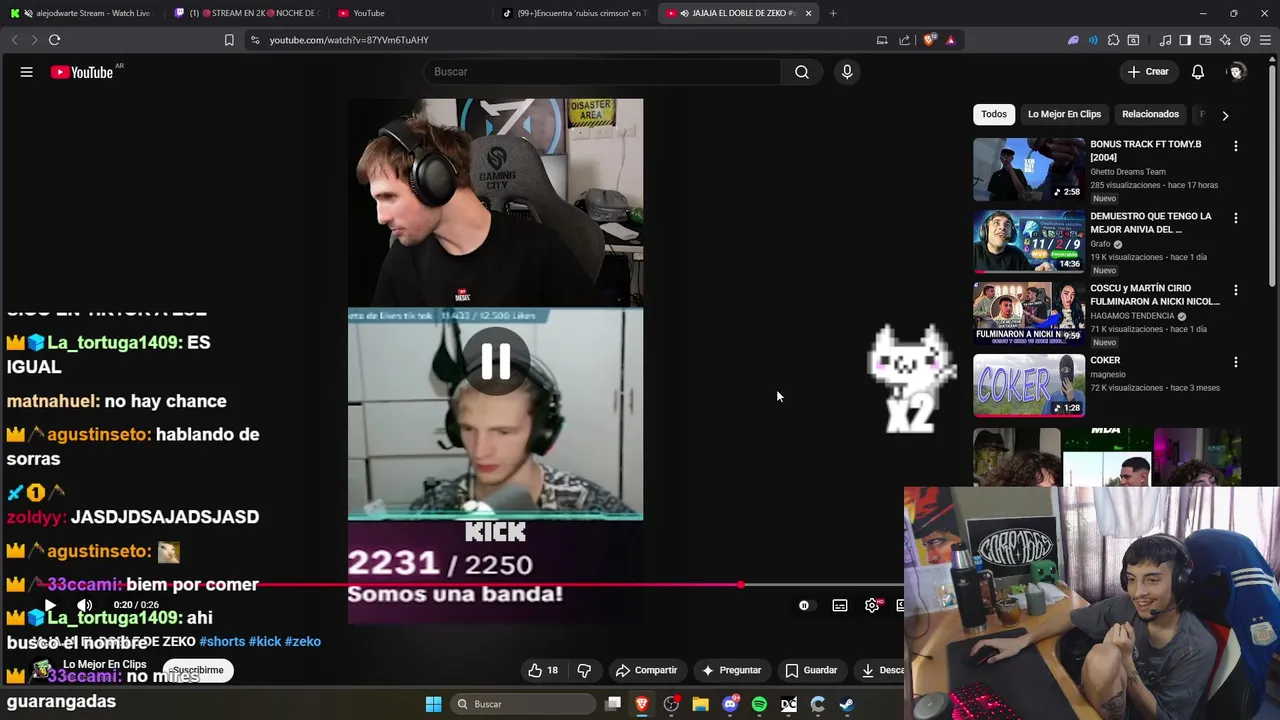Bookmark this page in the address bar
The image size is (1280, 720).
click(x=229, y=40)
